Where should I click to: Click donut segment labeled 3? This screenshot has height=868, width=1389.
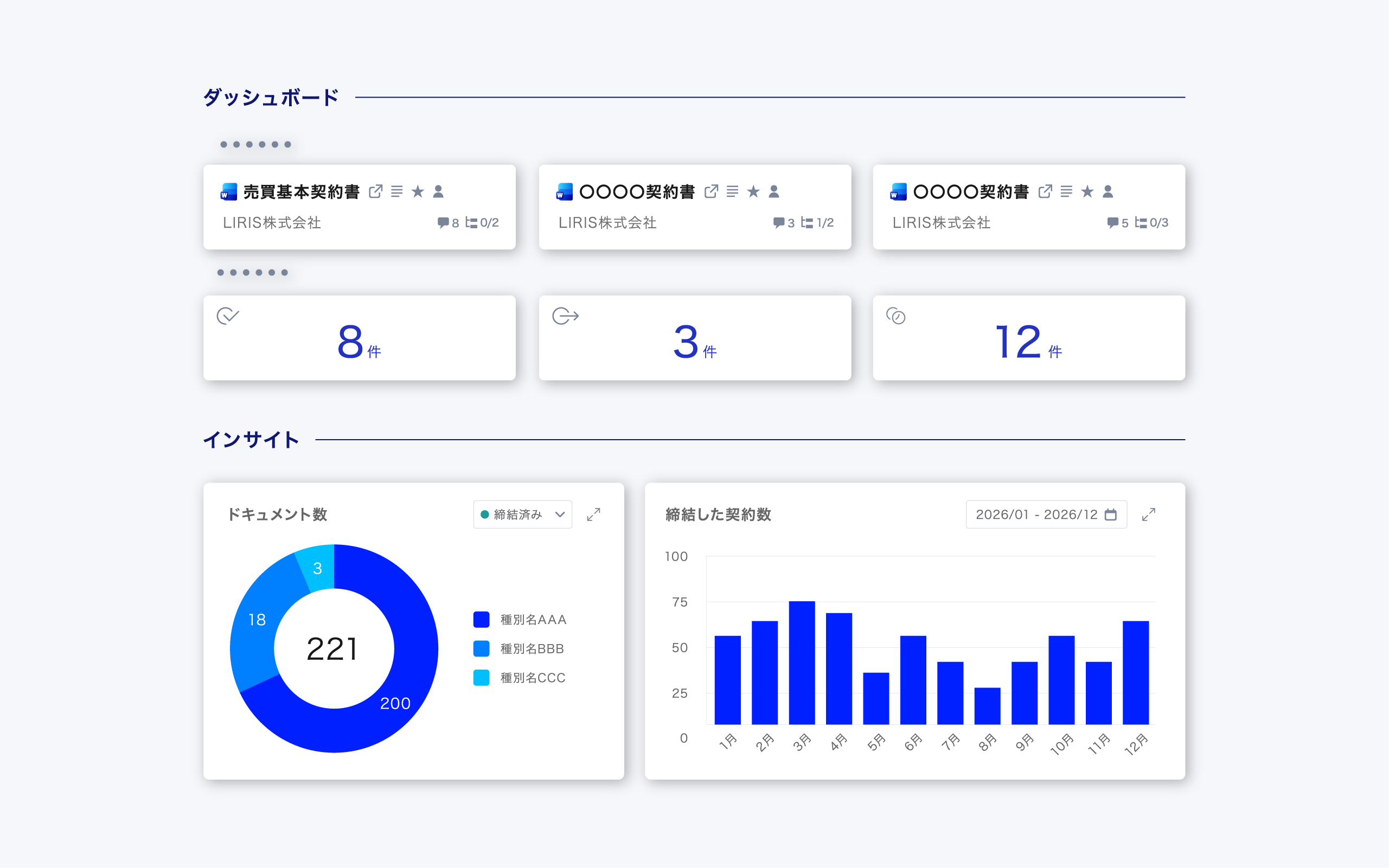317,568
